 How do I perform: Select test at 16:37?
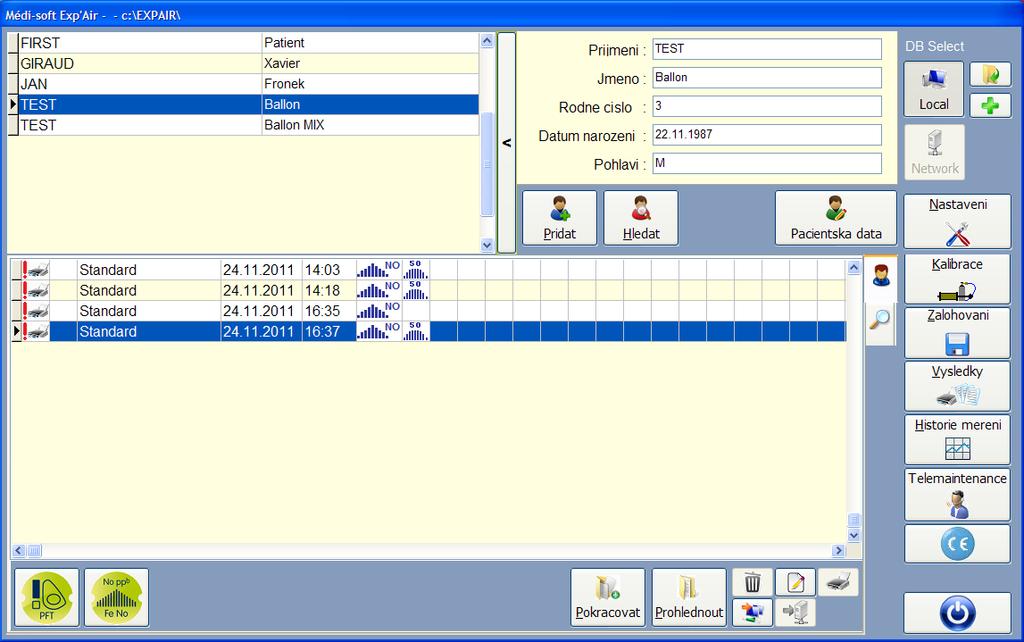pyautogui.click(x=428, y=331)
